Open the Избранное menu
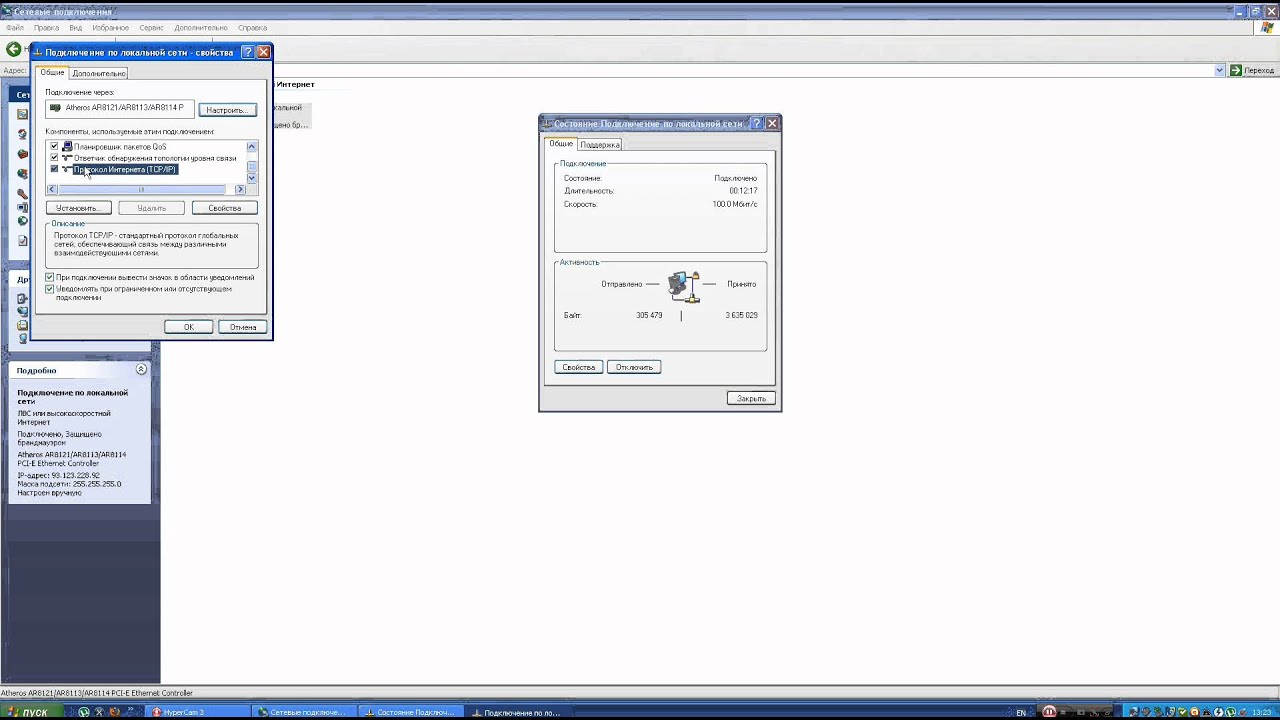Image resolution: width=1280 pixels, height=720 pixels. (x=110, y=28)
